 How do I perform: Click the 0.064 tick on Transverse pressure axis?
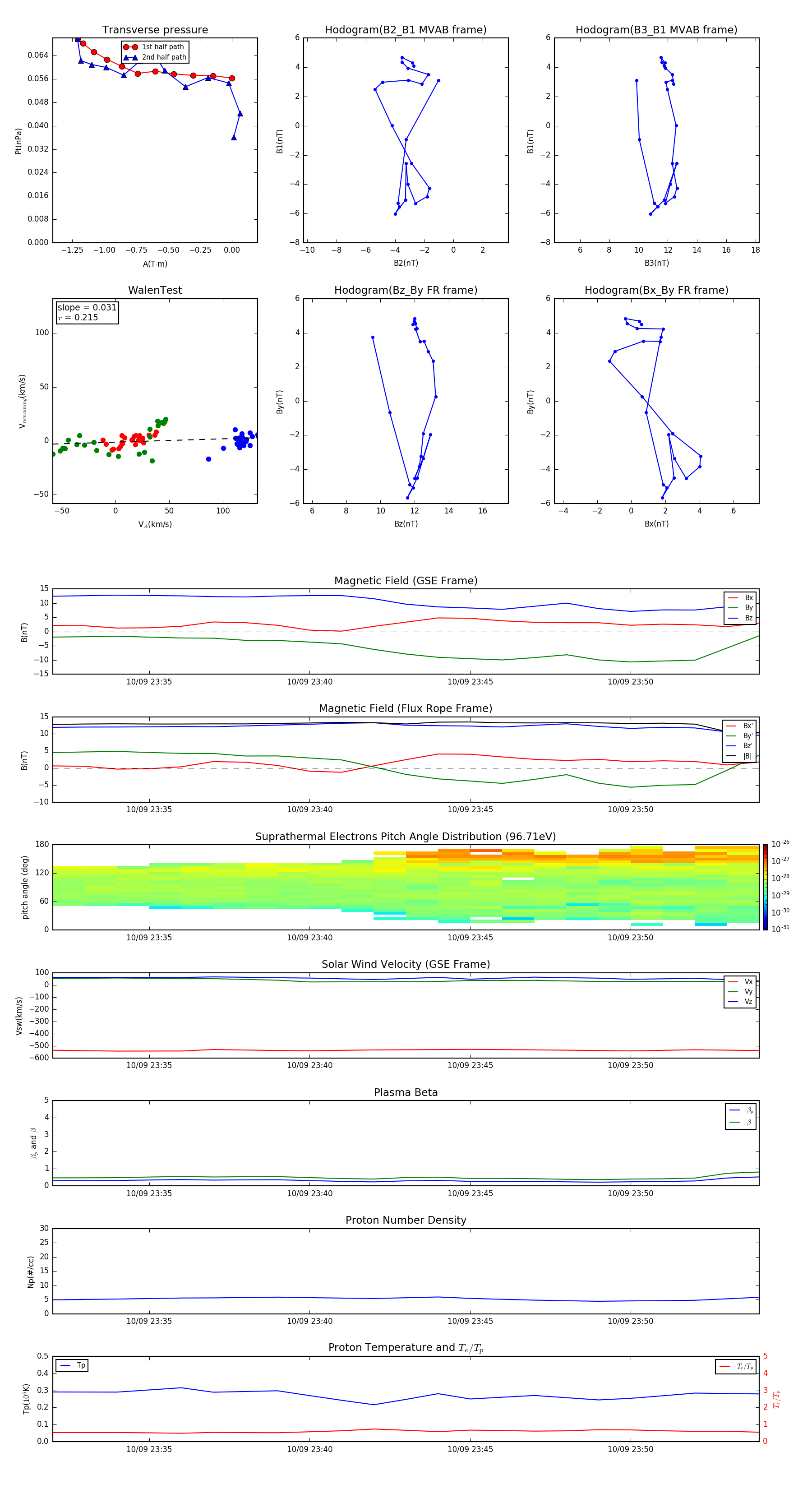tap(38, 55)
